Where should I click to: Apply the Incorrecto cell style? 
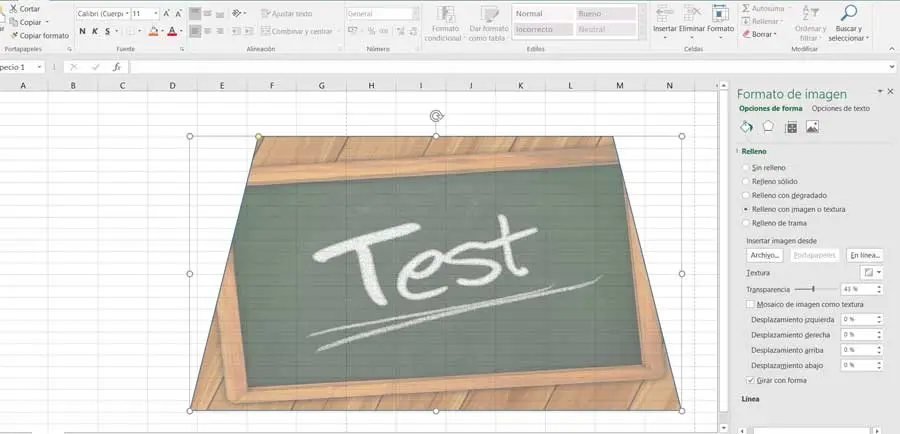(x=543, y=29)
